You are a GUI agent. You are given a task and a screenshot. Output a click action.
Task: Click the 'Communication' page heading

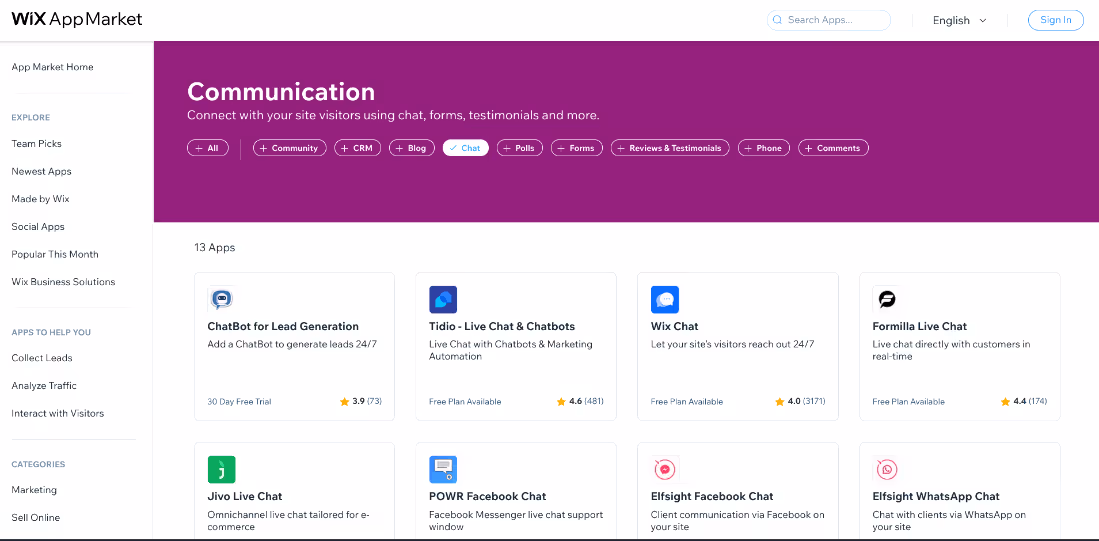281,92
